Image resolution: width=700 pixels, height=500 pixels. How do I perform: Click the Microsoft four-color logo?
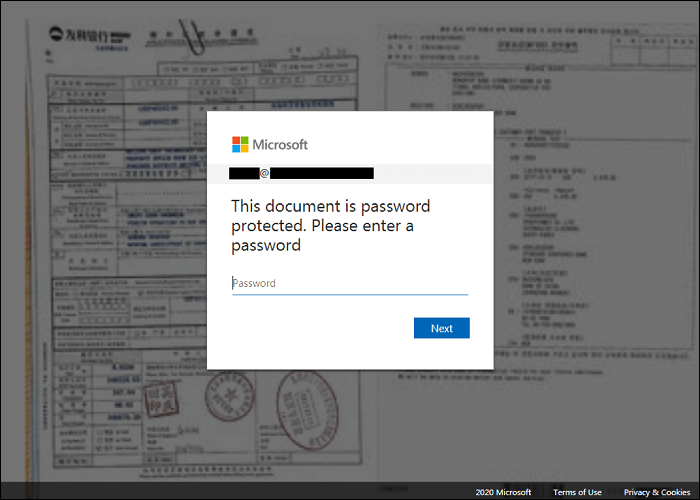tap(240, 145)
